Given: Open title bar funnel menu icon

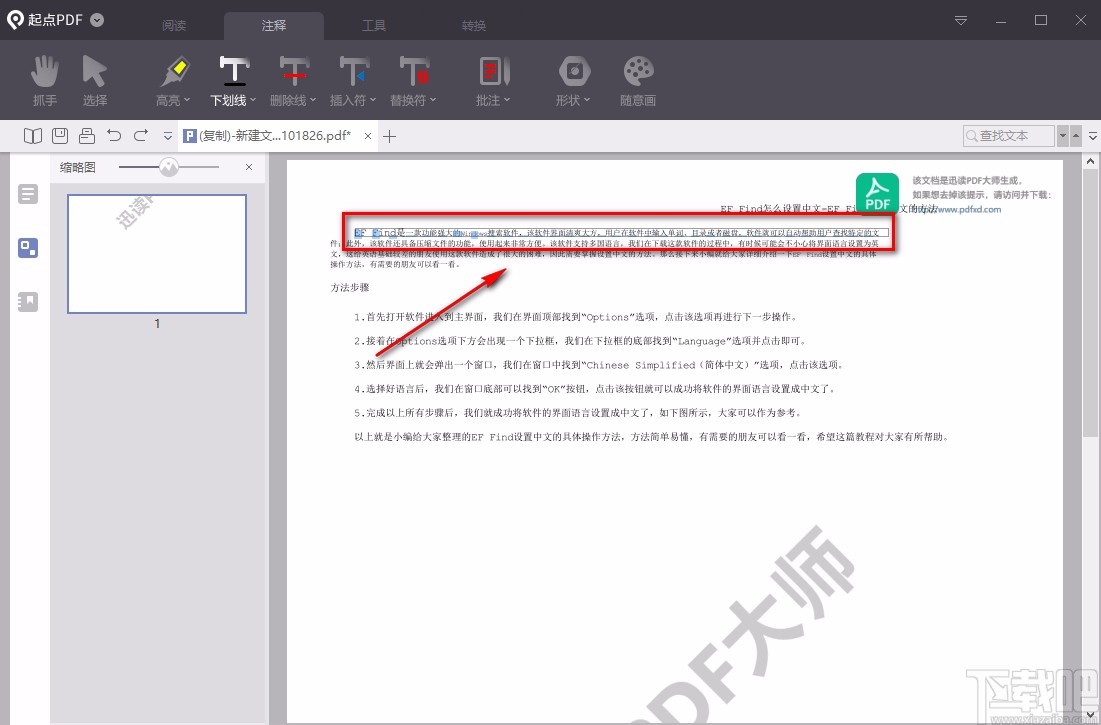Looking at the screenshot, I should [961, 20].
